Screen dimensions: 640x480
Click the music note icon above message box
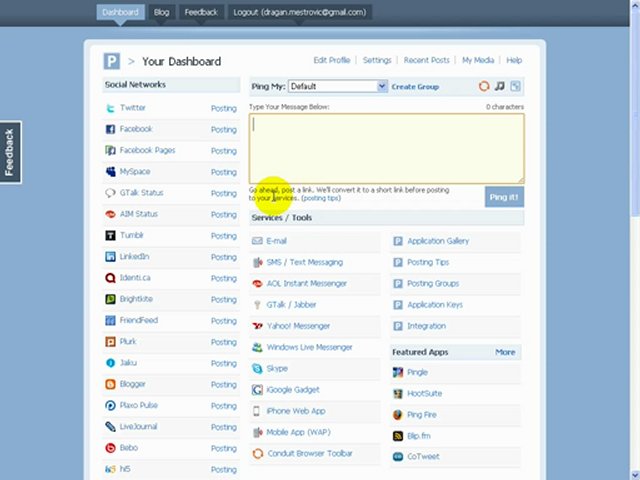point(500,87)
